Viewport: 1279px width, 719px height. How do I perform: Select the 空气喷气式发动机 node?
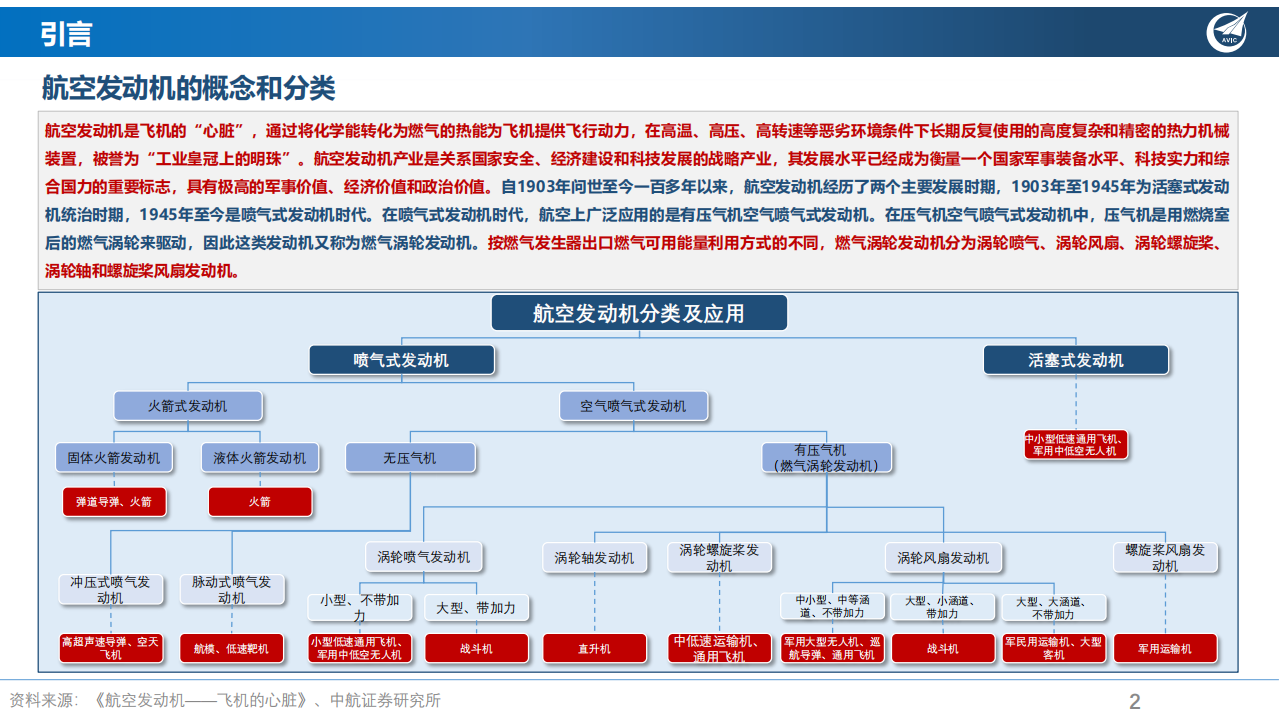coord(634,405)
